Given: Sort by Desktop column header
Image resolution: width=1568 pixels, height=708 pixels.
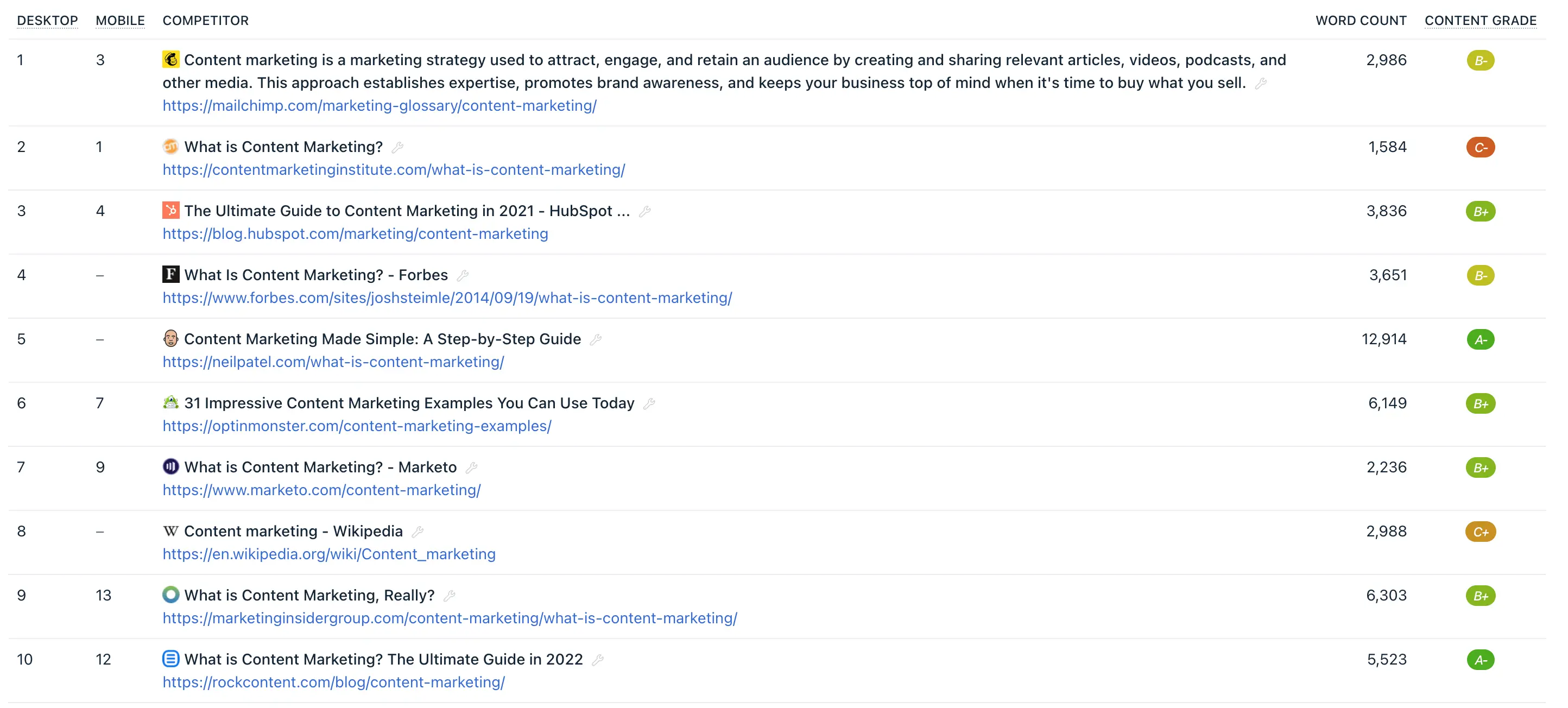Looking at the screenshot, I should pos(47,21).
